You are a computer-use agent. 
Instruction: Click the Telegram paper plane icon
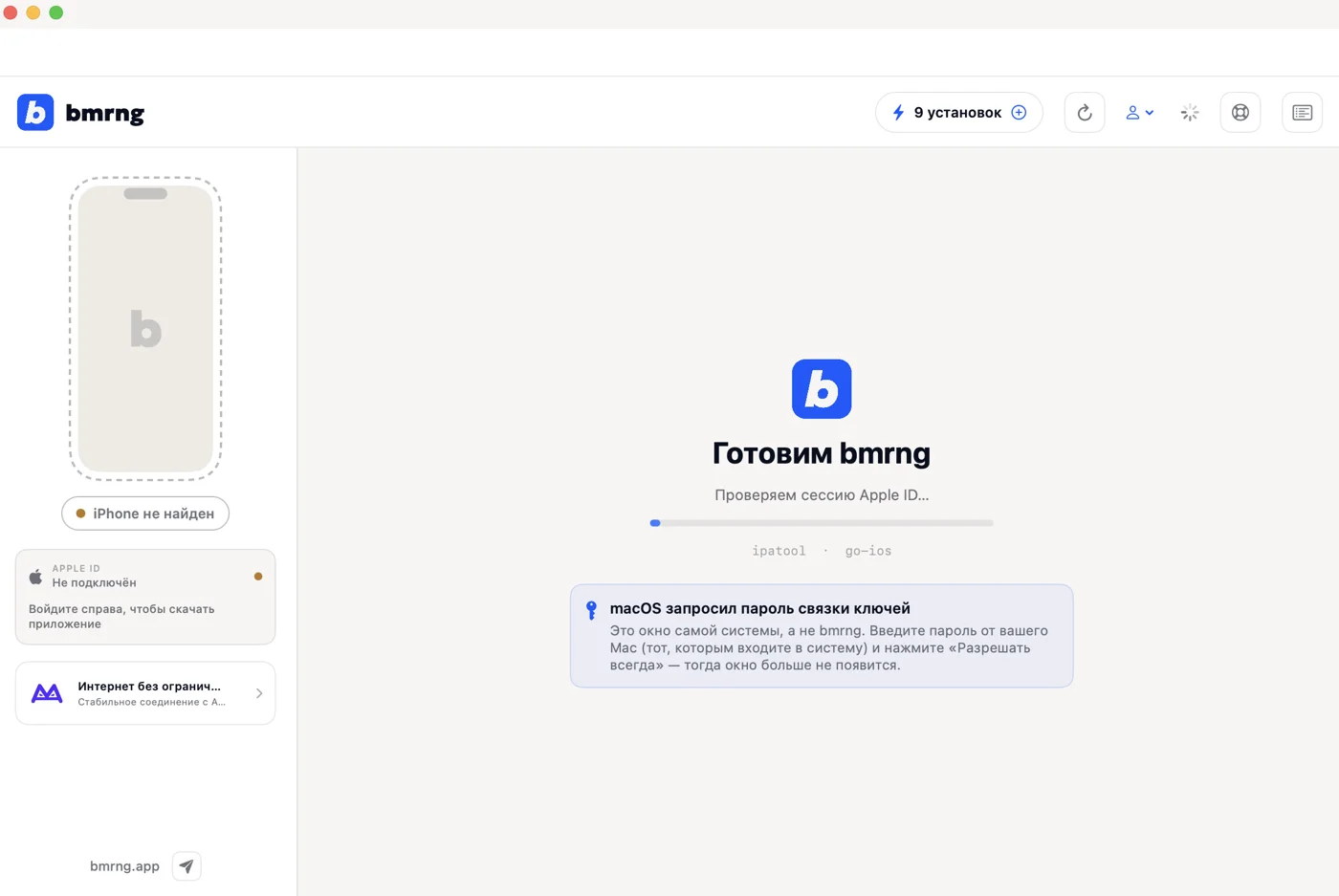(x=187, y=866)
